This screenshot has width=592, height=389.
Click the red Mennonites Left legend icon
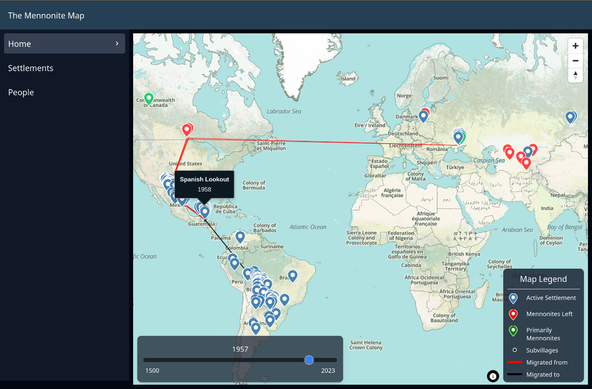pos(513,314)
